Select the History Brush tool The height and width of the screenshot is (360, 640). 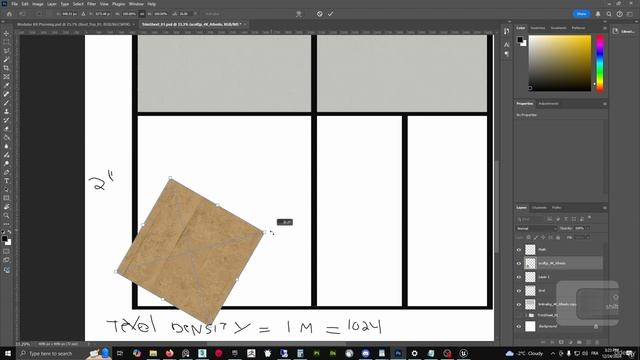point(6,120)
